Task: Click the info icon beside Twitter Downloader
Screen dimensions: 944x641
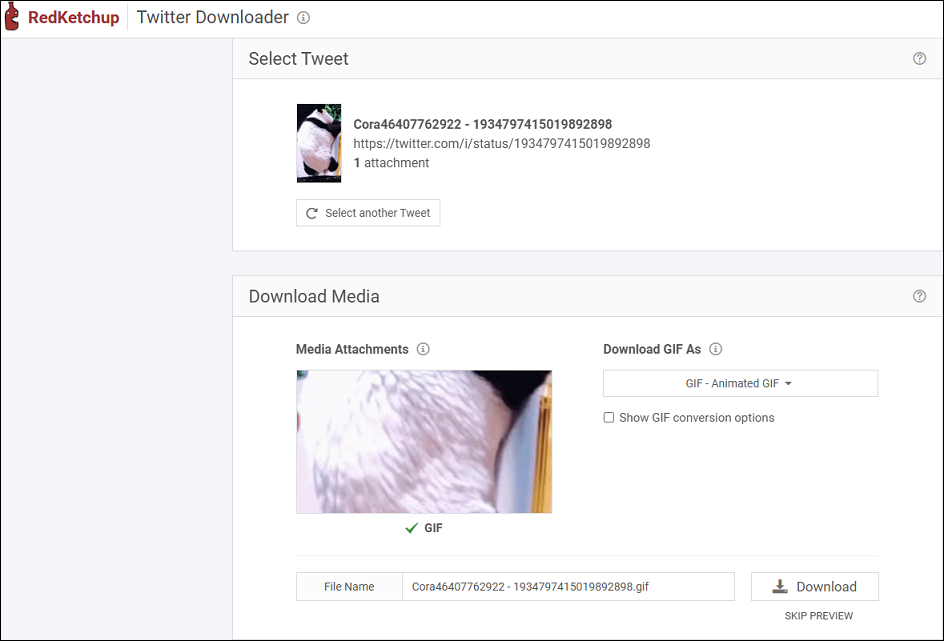Action: coord(303,17)
